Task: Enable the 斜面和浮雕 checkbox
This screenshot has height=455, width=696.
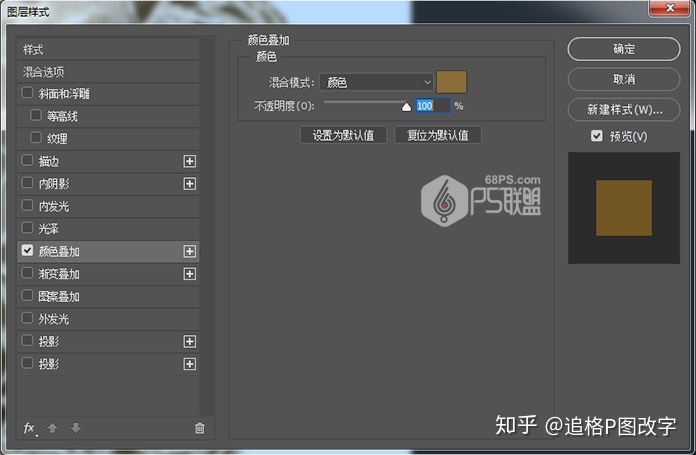Action: pos(28,93)
